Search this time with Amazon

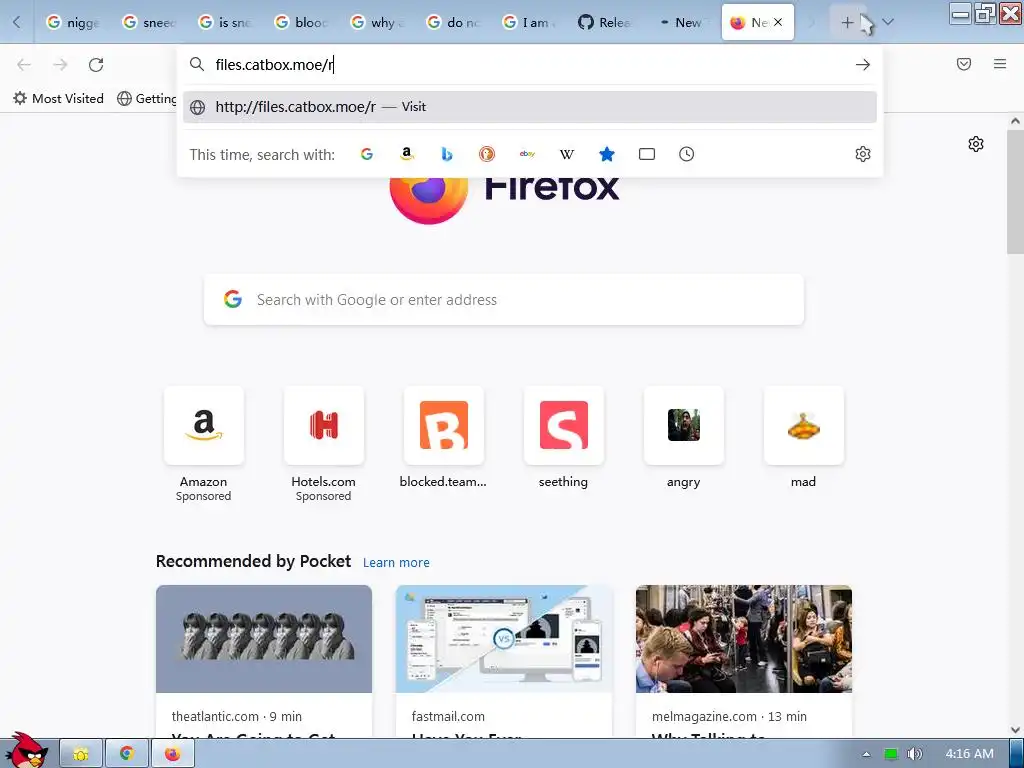[x=407, y=154]
